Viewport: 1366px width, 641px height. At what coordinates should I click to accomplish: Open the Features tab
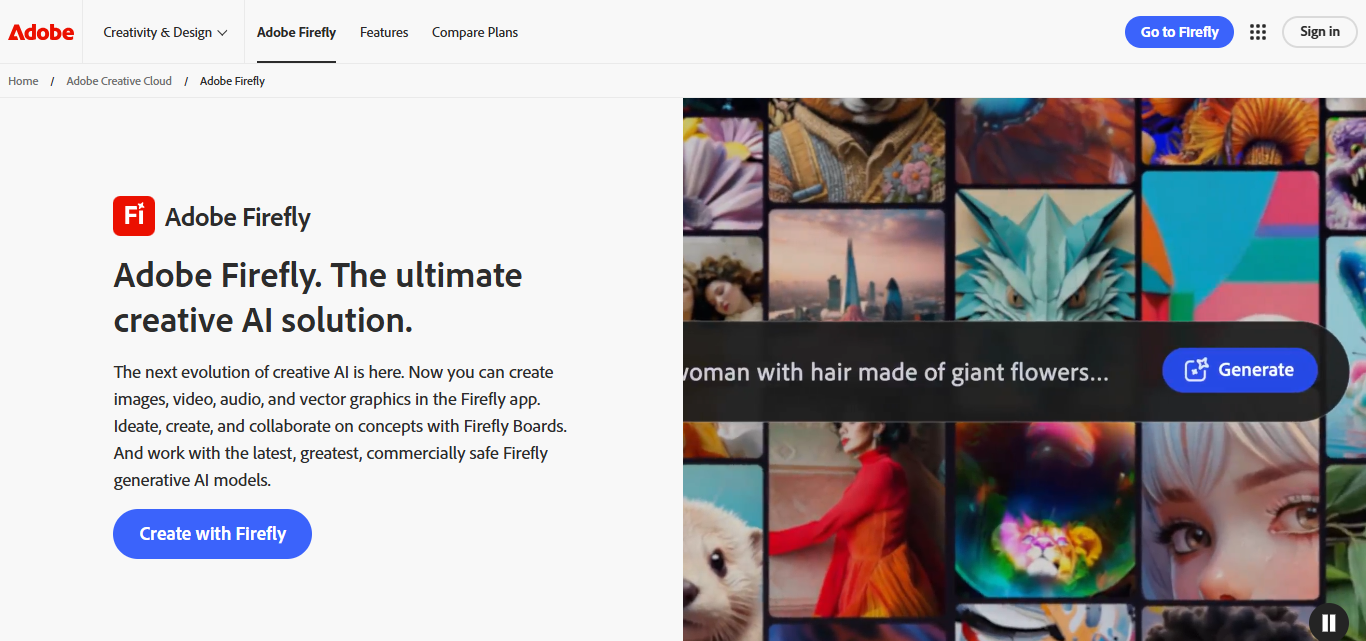tap(384, 32)
